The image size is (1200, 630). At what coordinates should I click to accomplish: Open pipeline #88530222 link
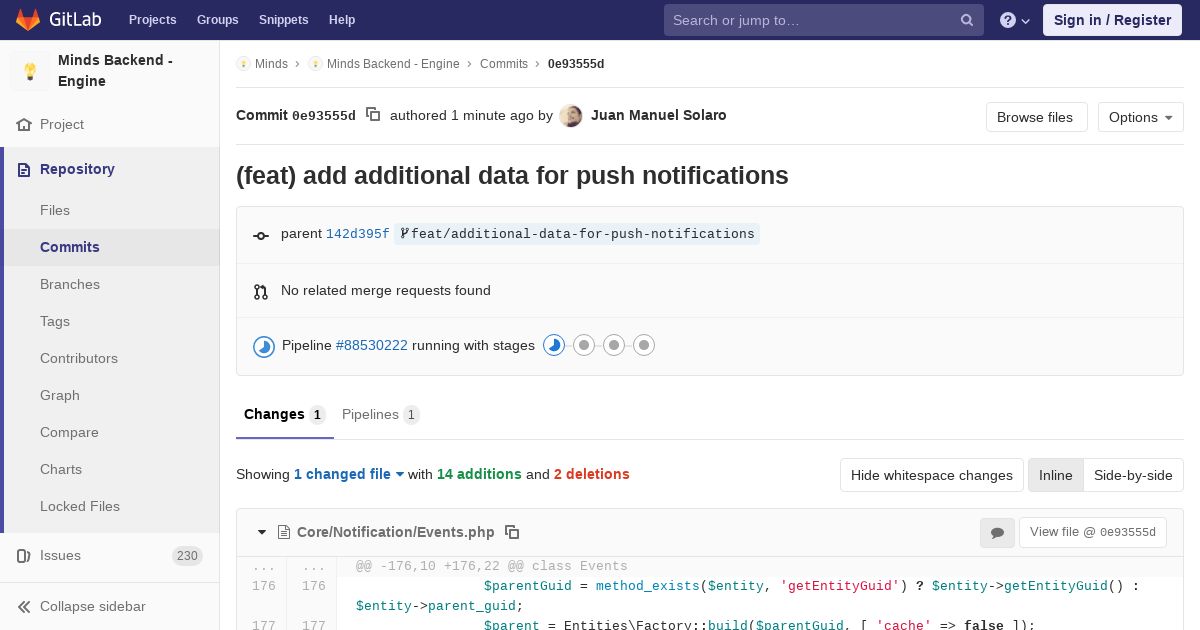coord(371,345)
